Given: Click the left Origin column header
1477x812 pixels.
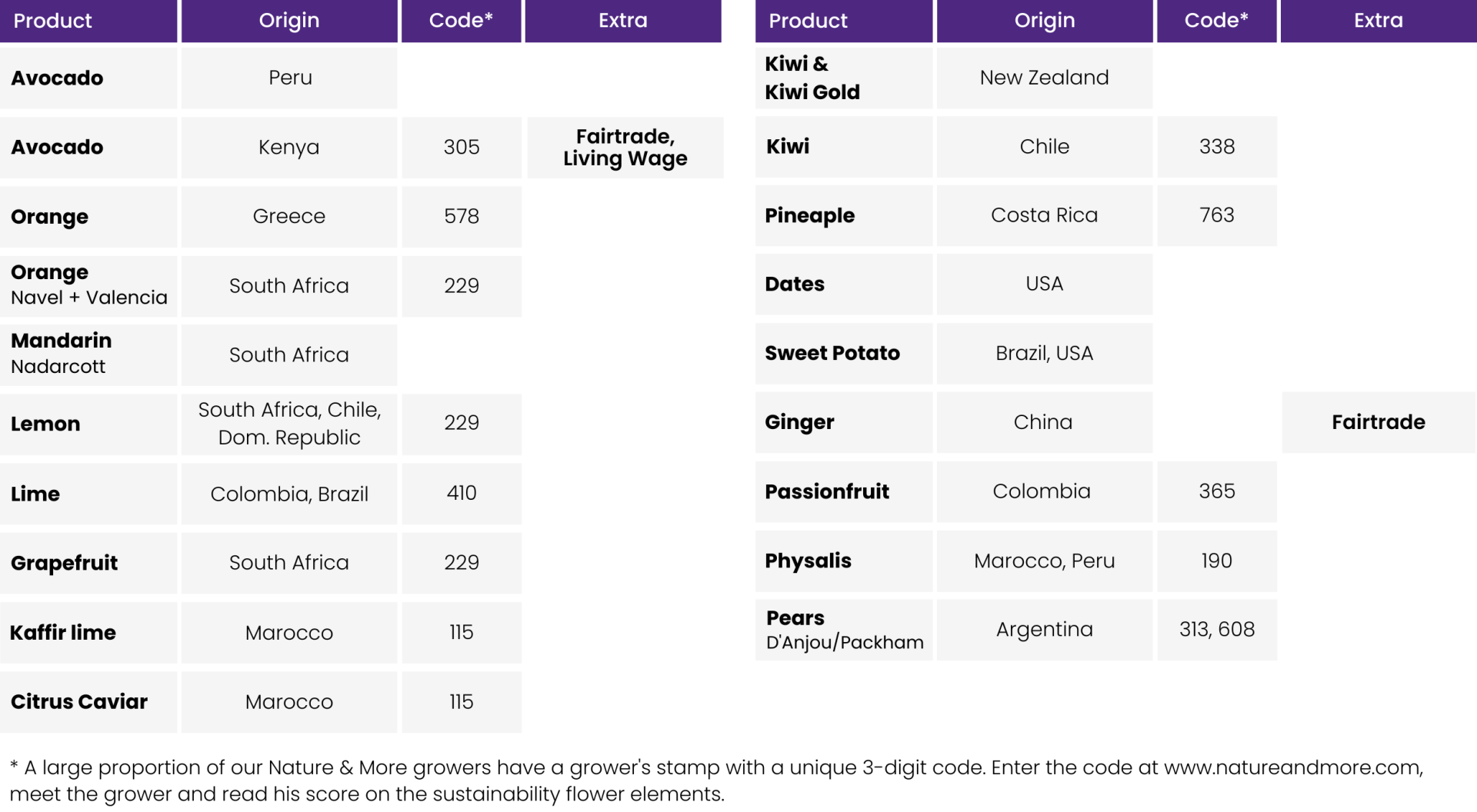Looking at the screenshot, I should 289,21.
